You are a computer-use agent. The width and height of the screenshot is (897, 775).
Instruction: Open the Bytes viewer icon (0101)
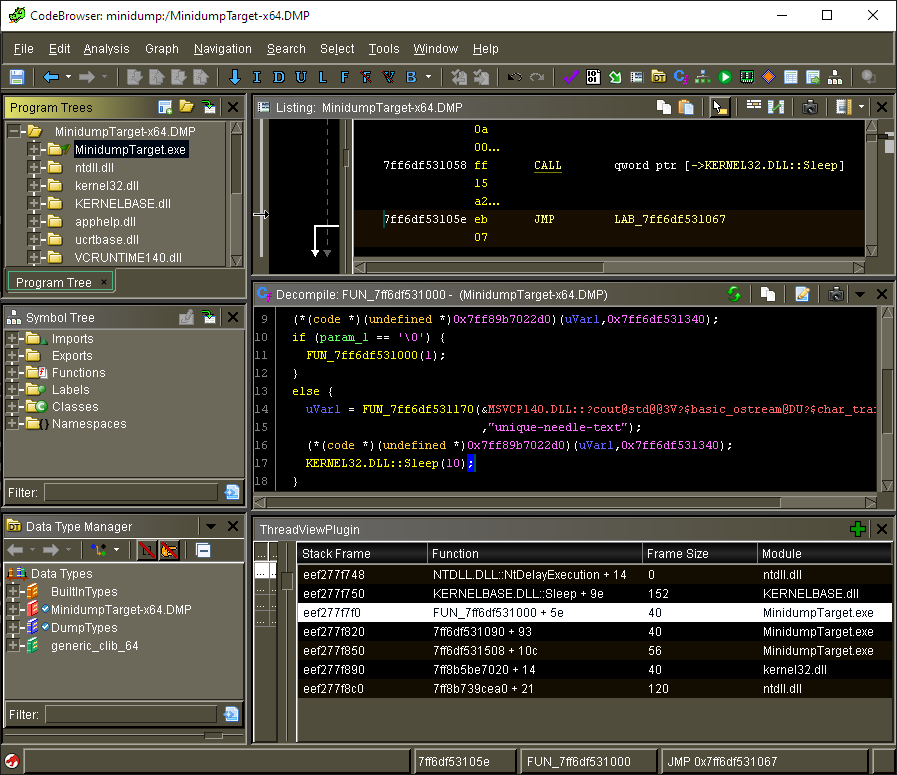593,77
